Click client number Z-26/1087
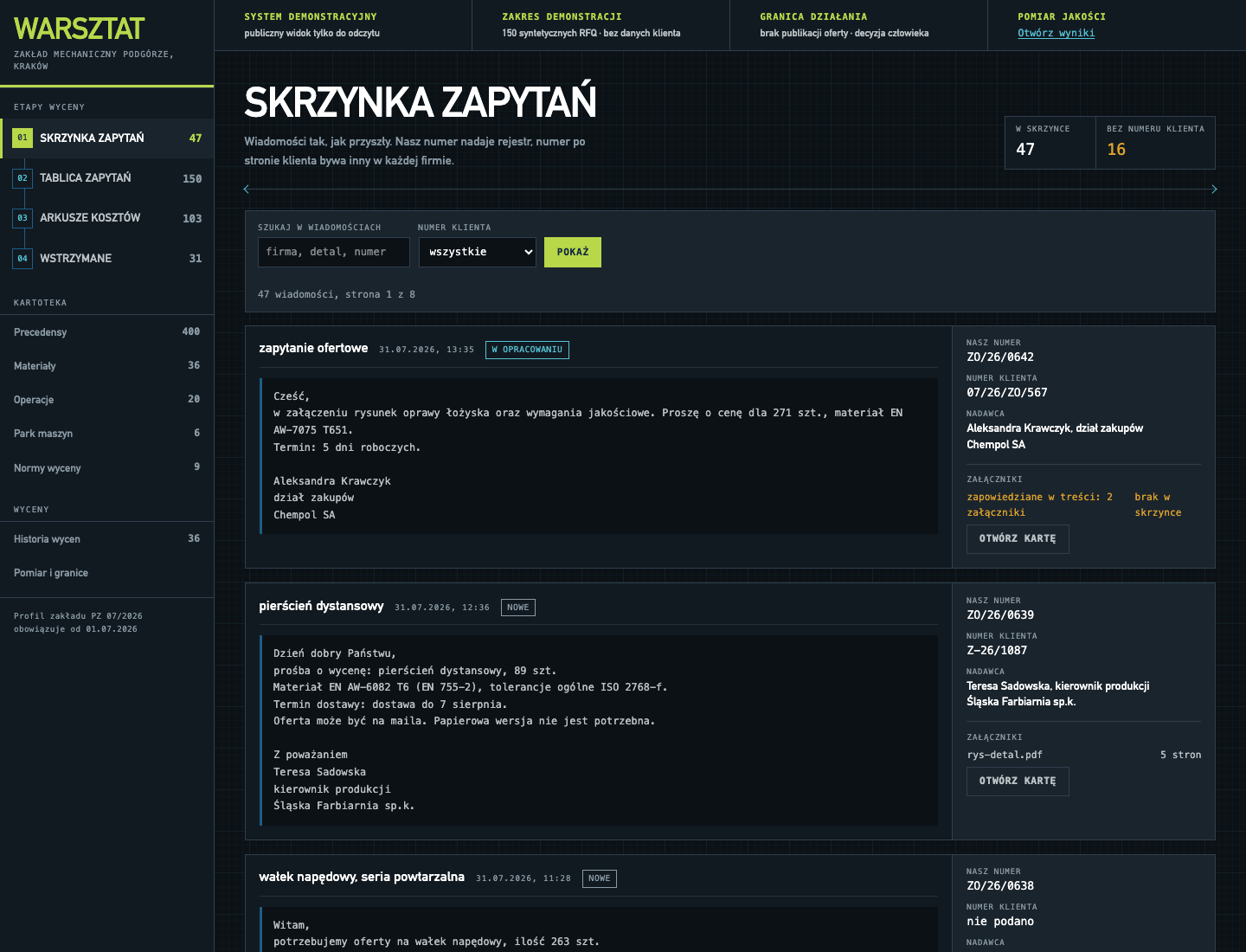 pyautogui.click(x=997, y=650)
